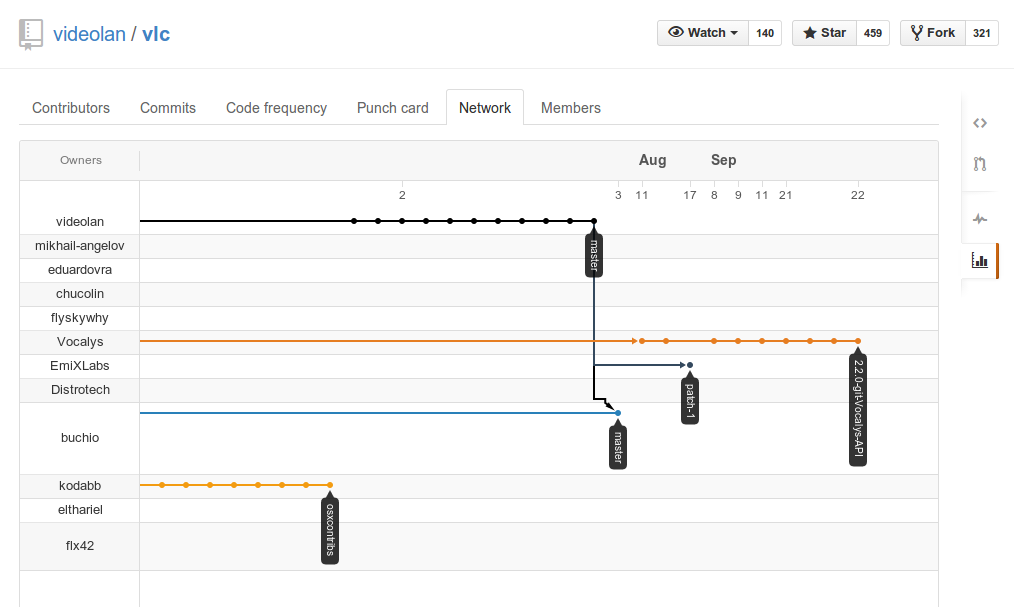The width and height of the screenshot is (1014, 607).
Task: Select owner EmiXLabs in list
Action: point(80,366)
